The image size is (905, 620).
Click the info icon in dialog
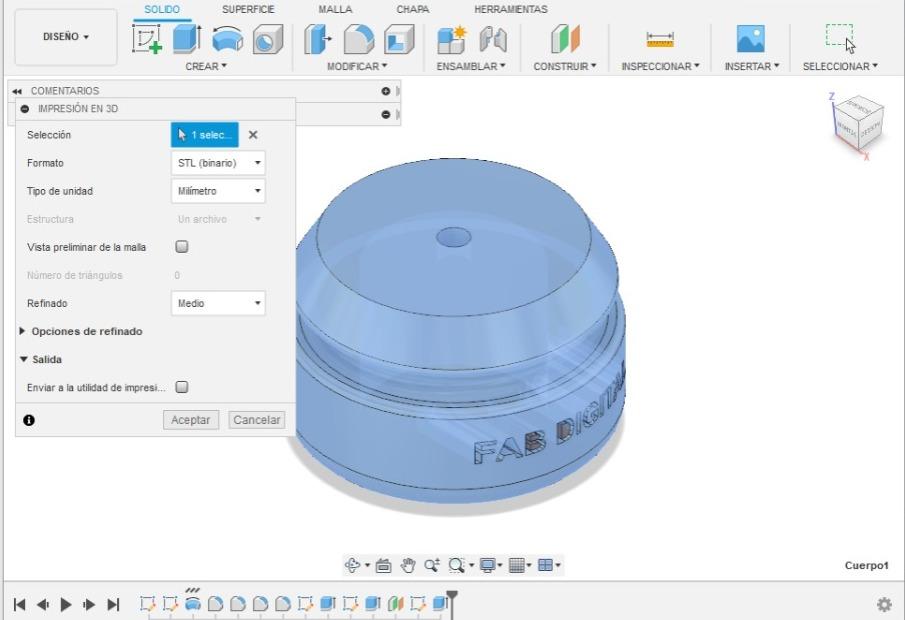point(29,420)
